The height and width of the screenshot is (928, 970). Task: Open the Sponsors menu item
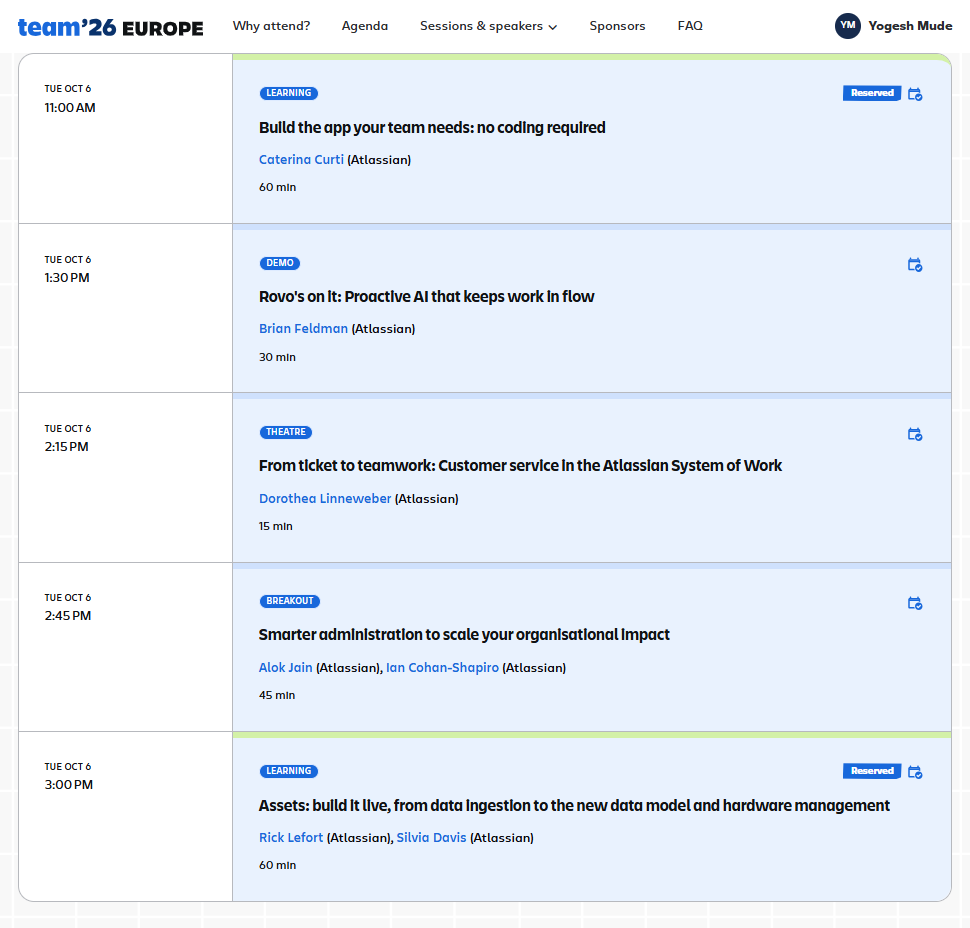(617, 26)
